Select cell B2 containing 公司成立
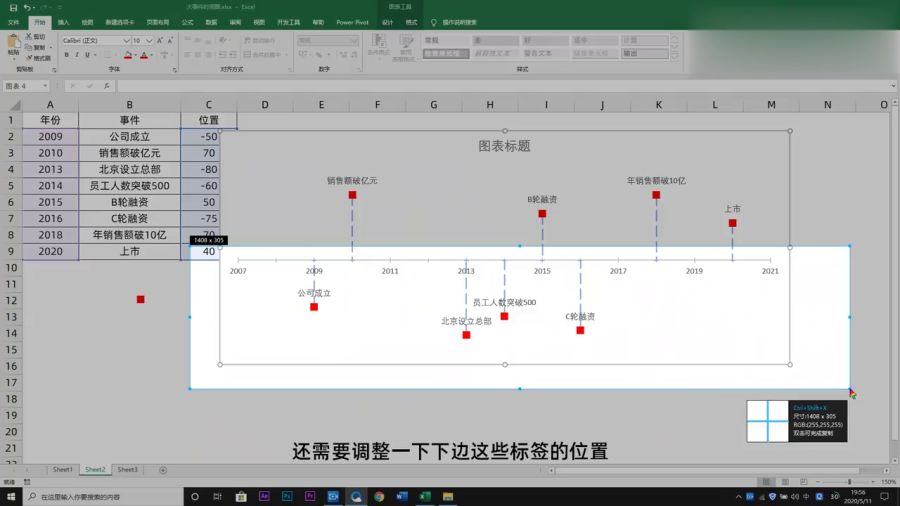This screenshot has height=506, width=900. (129, 137)
